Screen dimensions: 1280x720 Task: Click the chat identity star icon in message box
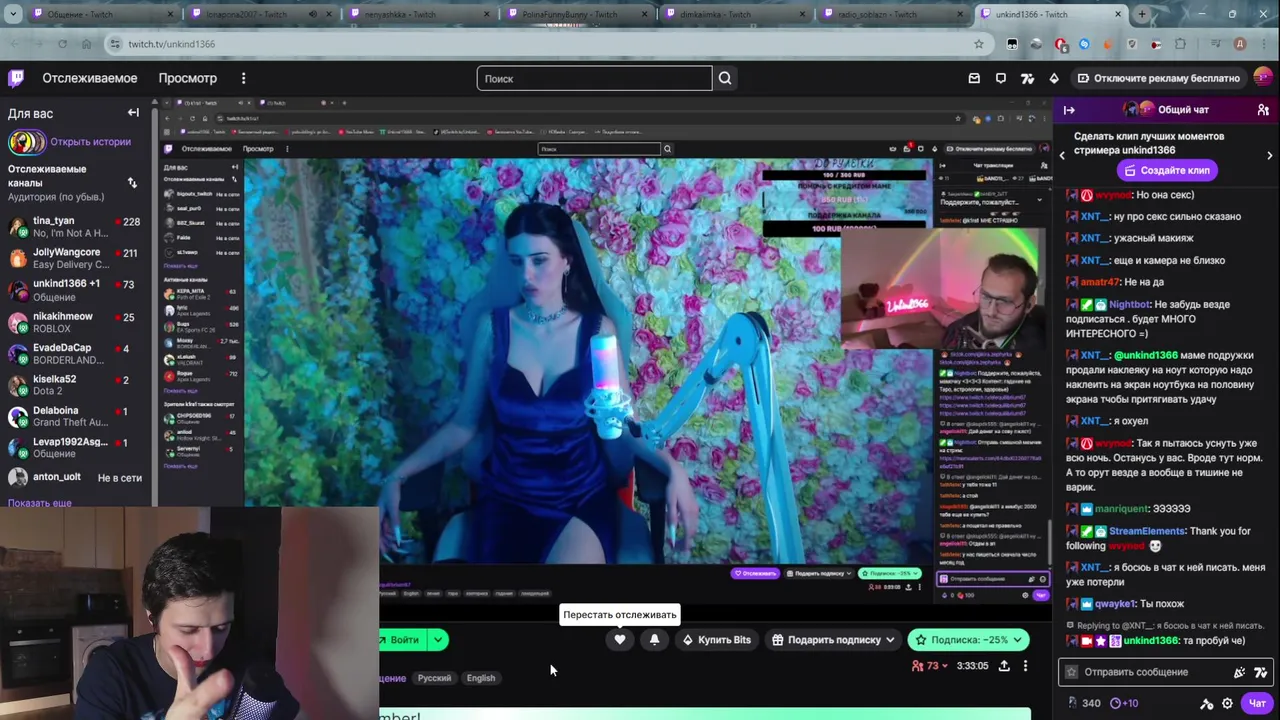1072,672
